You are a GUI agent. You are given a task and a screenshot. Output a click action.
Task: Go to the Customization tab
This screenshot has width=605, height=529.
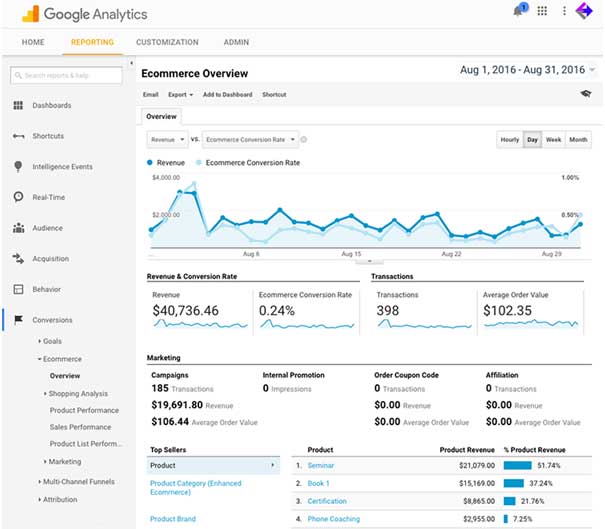coord(167,42)
